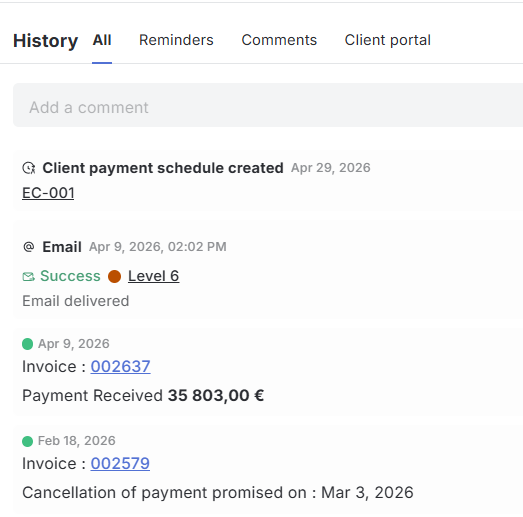523x517 pixels.
Task: Click the green 'Success' status text
Action: [x=70, y=276]
